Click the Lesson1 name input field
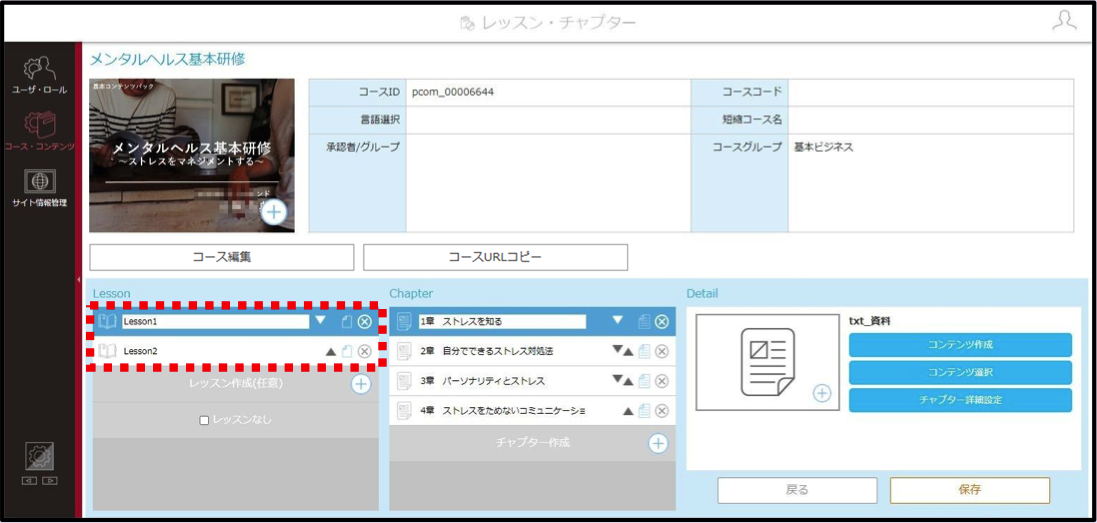The image size is (1097, 523). tap(215, 322)
